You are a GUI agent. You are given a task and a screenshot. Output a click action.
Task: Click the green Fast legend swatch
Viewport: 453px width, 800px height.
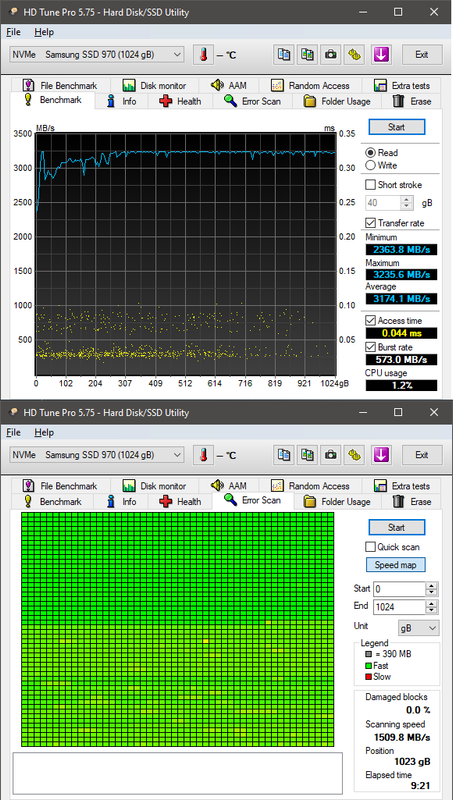pos(369,665)
